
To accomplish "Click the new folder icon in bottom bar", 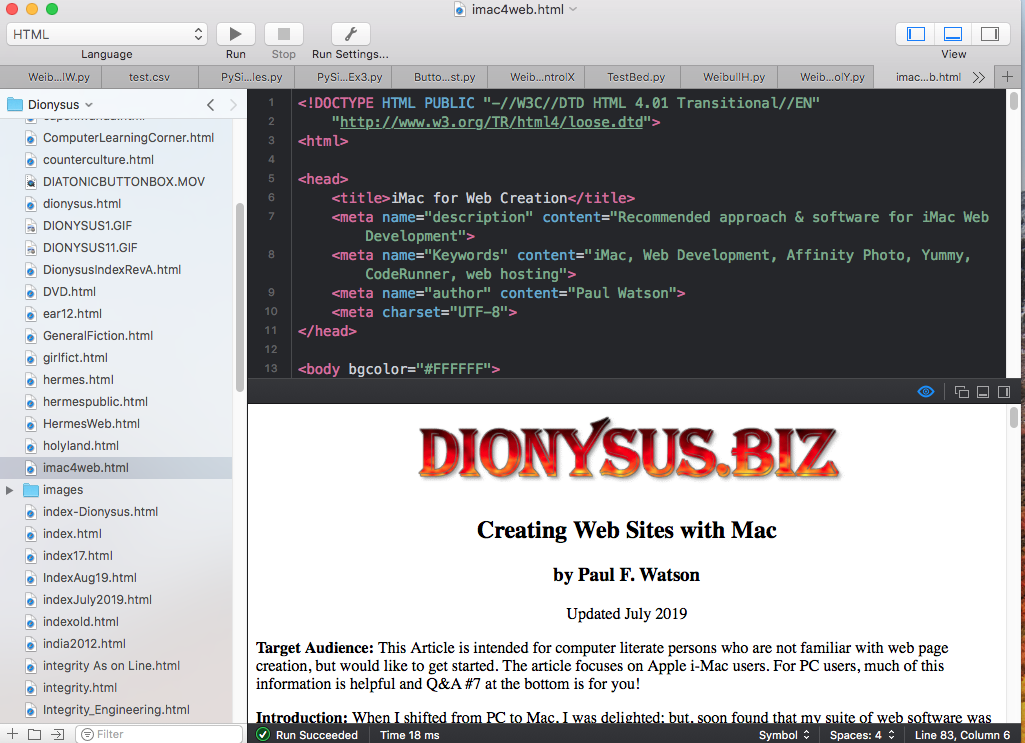I will [x=32, y=733].
